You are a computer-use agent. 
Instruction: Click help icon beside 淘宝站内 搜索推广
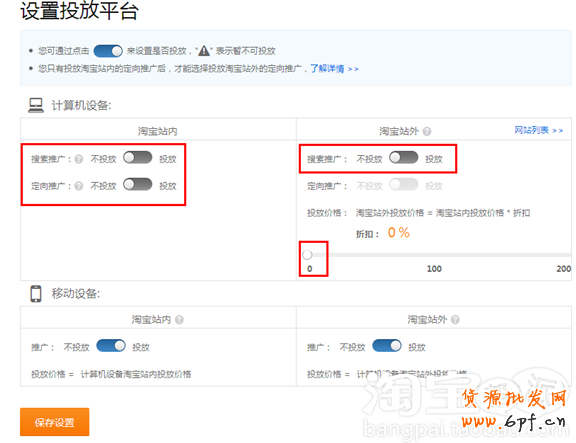coord(79,159)
